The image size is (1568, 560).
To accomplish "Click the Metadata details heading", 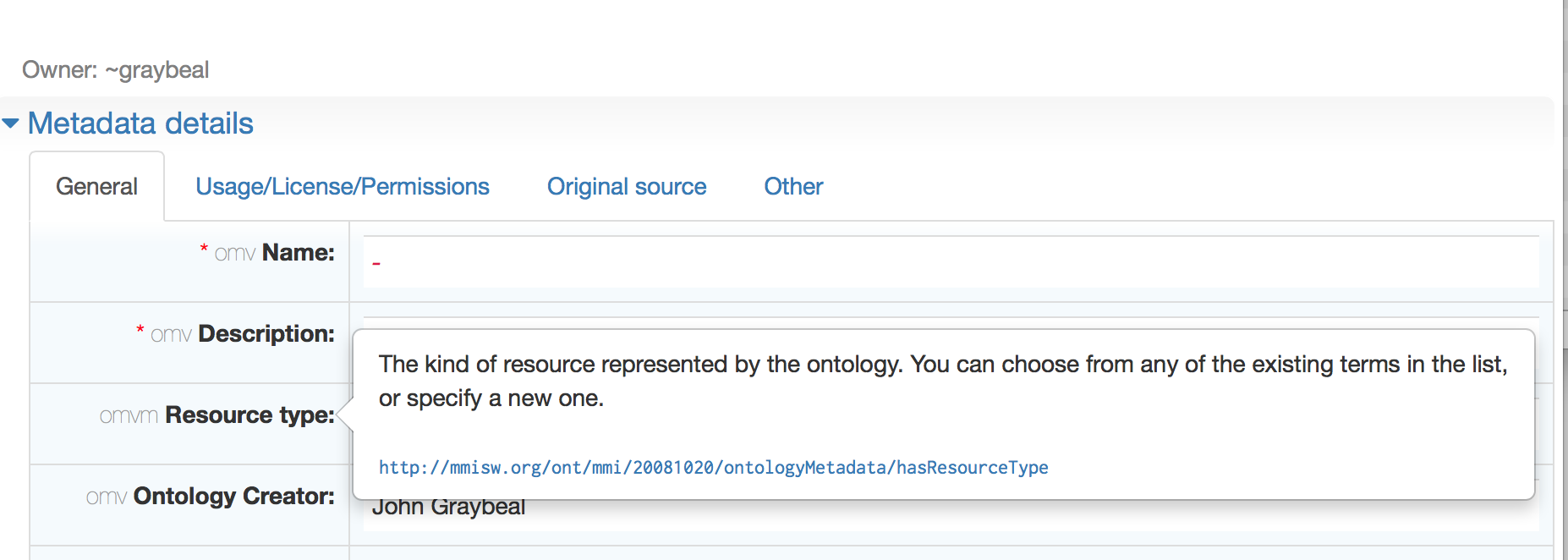I will [140, 124].
